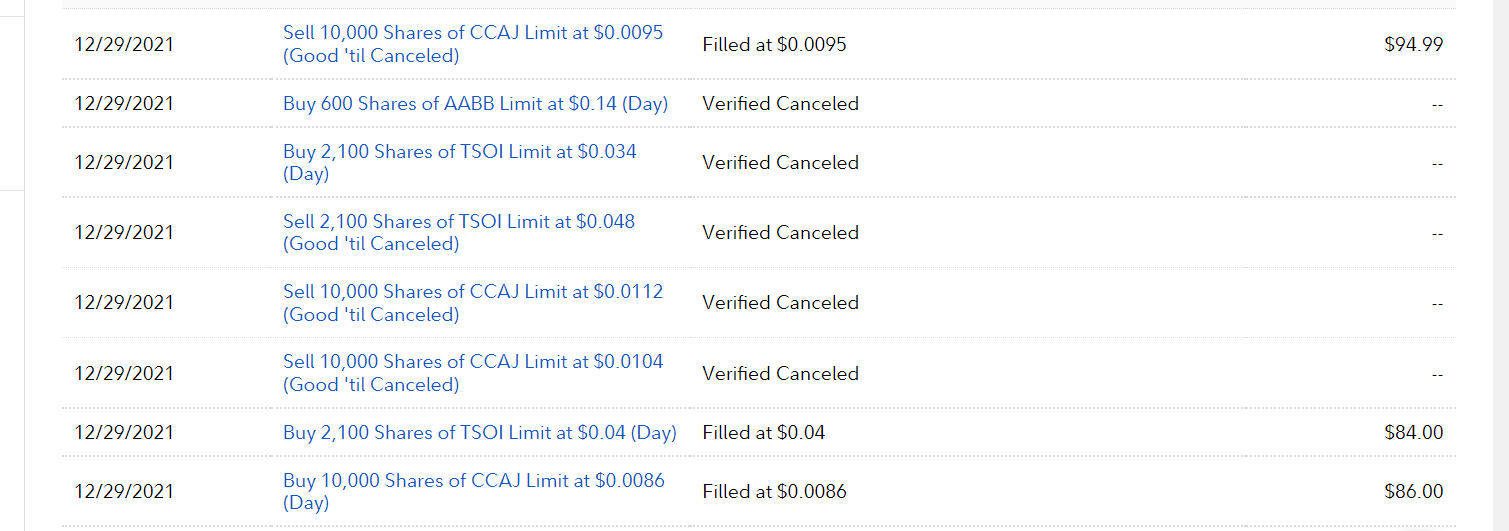The width and height of the screenshot is (1509, 531).
Task: Open the Sell CCAJ Limit at $0.0095 order
Action: point(473,33)
